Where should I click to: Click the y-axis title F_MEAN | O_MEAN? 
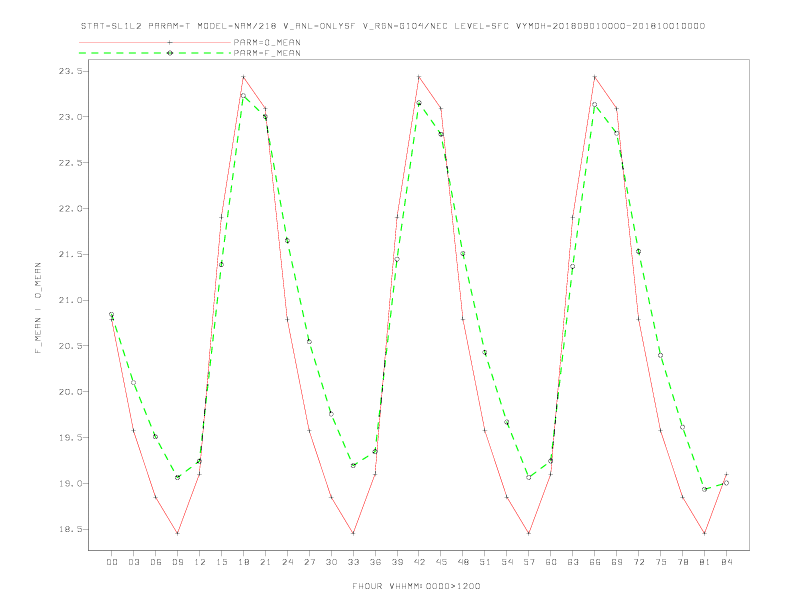38,308
